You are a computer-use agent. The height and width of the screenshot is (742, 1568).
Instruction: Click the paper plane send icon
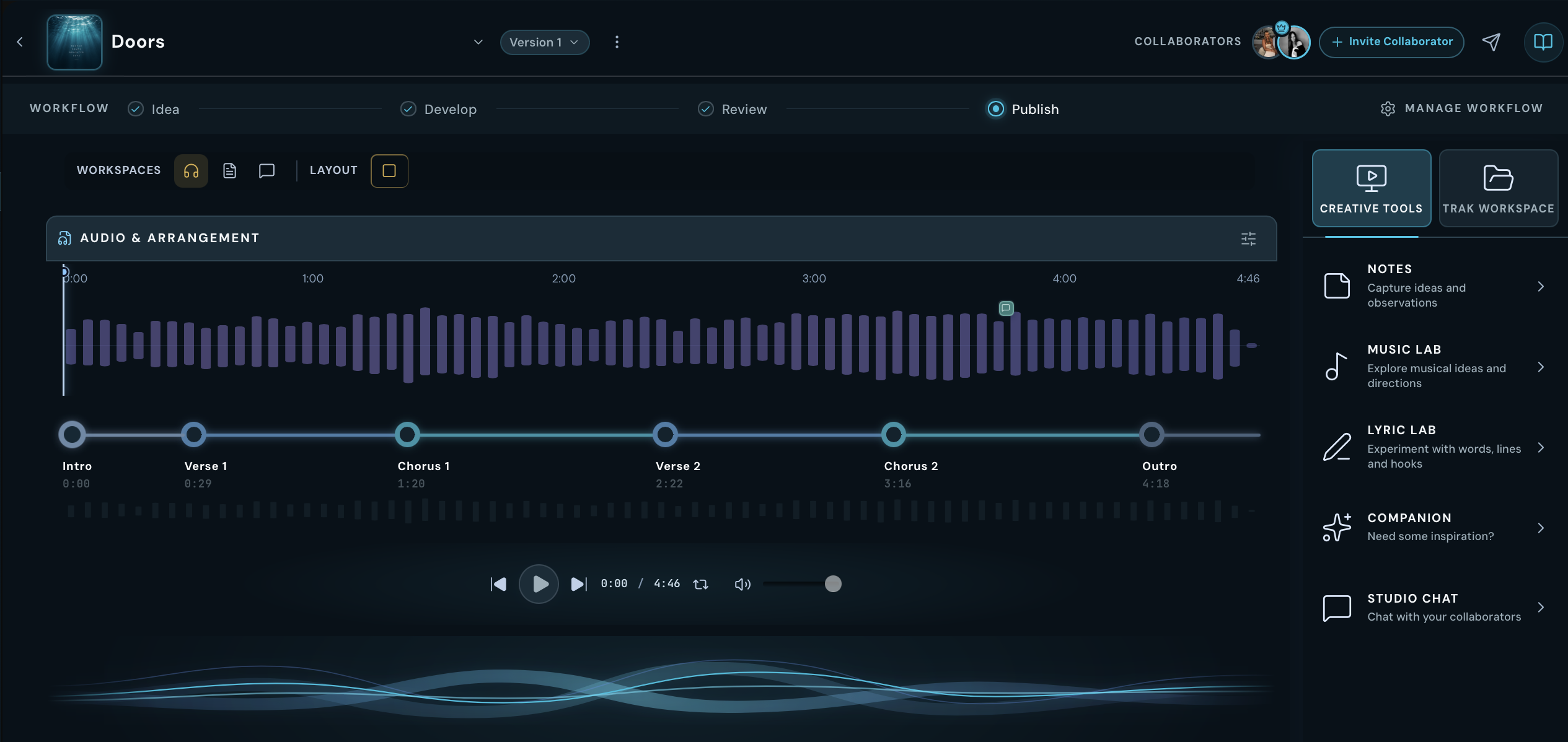coord(1491,42)
